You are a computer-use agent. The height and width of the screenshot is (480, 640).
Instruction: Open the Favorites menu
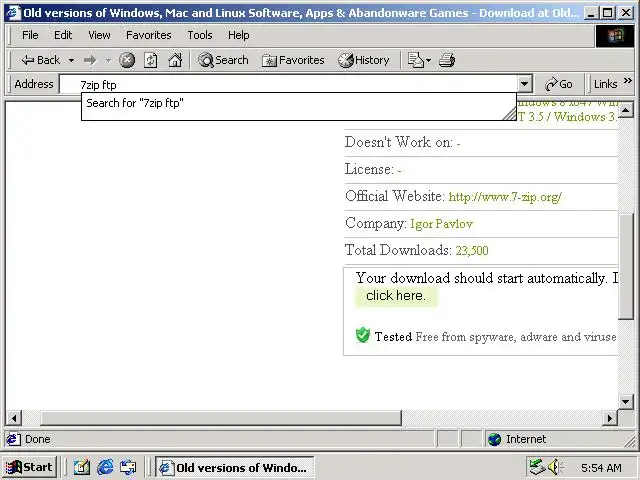point(149,35)
